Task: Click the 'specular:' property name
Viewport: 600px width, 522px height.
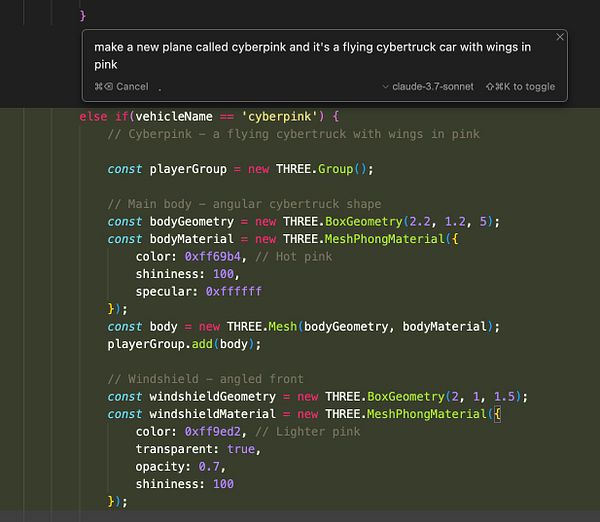Action: tap(166, 292)
